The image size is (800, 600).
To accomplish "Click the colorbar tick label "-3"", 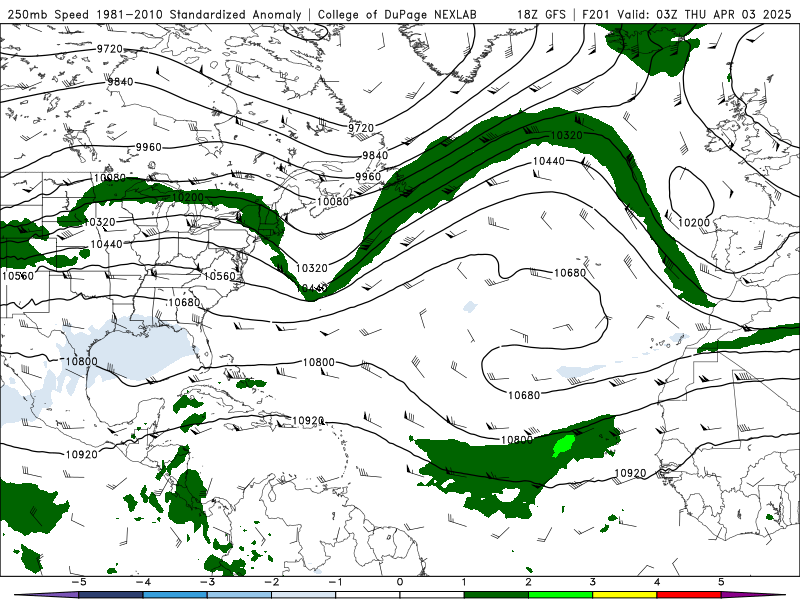I will coord(207,582).
